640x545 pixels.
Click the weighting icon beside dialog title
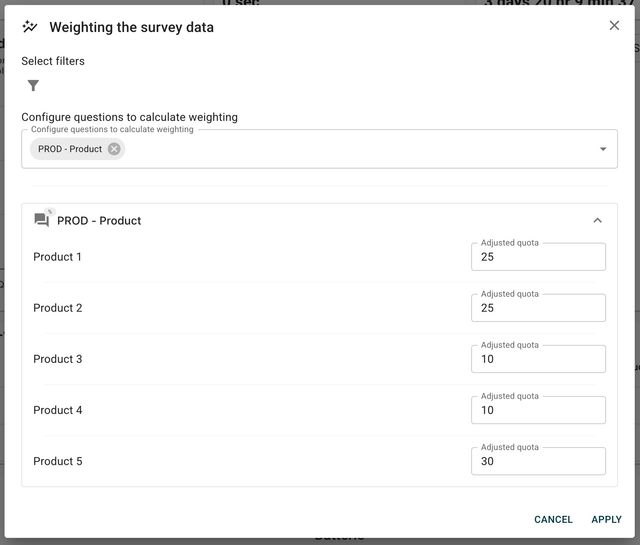pyautogui.click(x=30, y=27)
